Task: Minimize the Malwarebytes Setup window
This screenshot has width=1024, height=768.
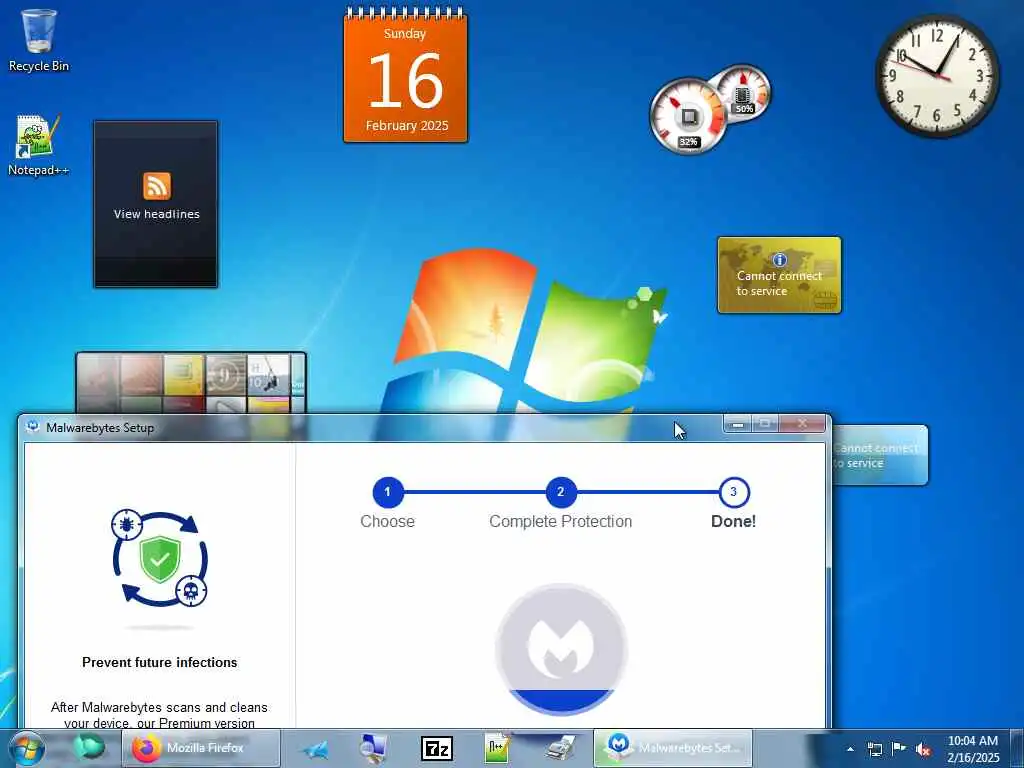Action: click(738, 424)
